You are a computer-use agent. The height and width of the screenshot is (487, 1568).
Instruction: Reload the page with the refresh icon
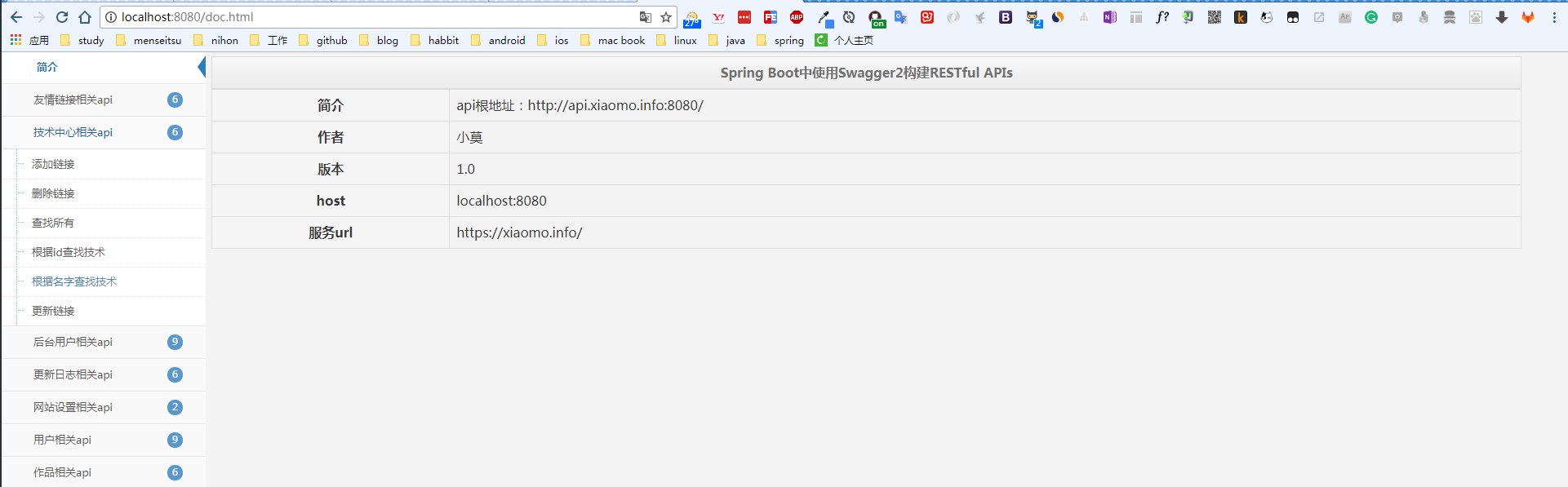(x=62, y=17)
